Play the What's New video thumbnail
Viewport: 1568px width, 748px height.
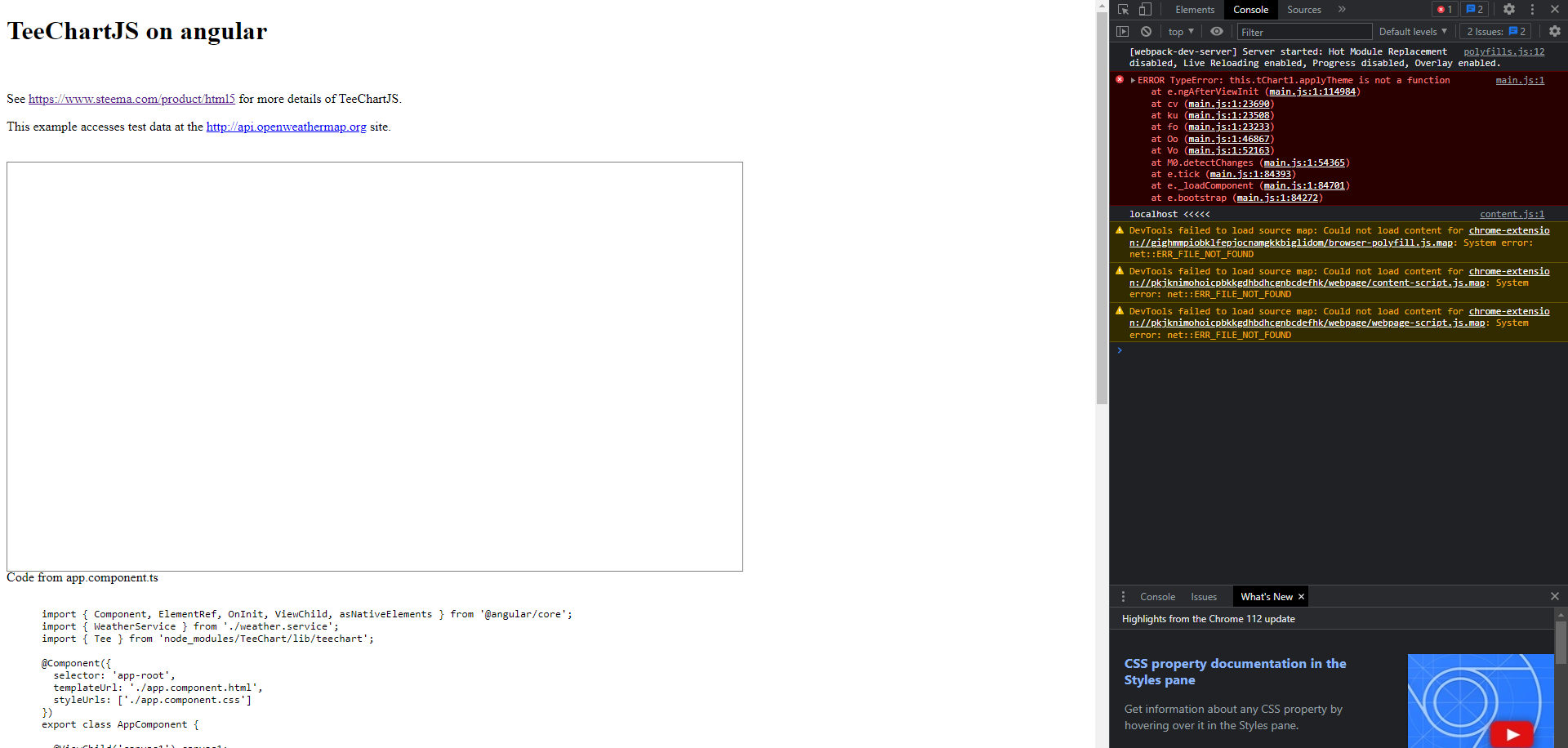1512,734
